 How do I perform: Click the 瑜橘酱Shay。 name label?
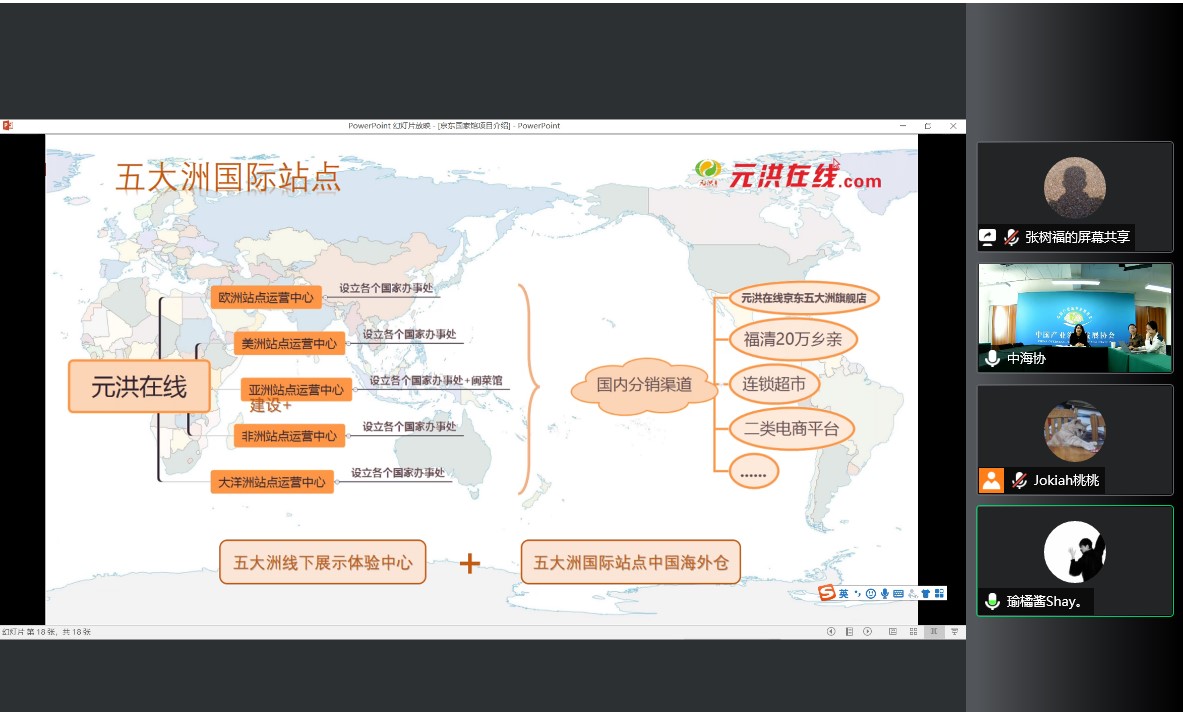(x=1045, y=601)
